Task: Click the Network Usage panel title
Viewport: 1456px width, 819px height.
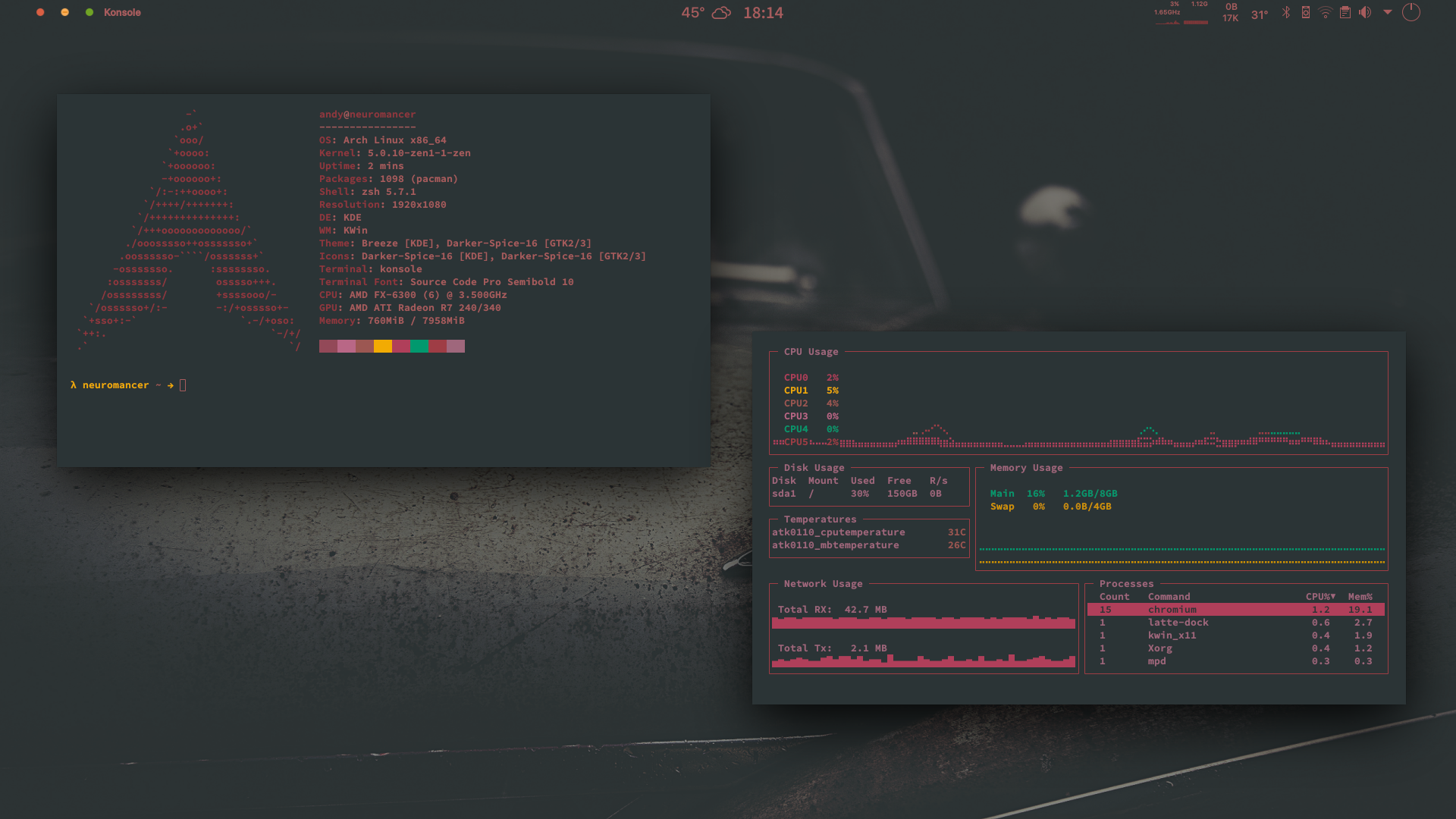Action: coord(824,584)
